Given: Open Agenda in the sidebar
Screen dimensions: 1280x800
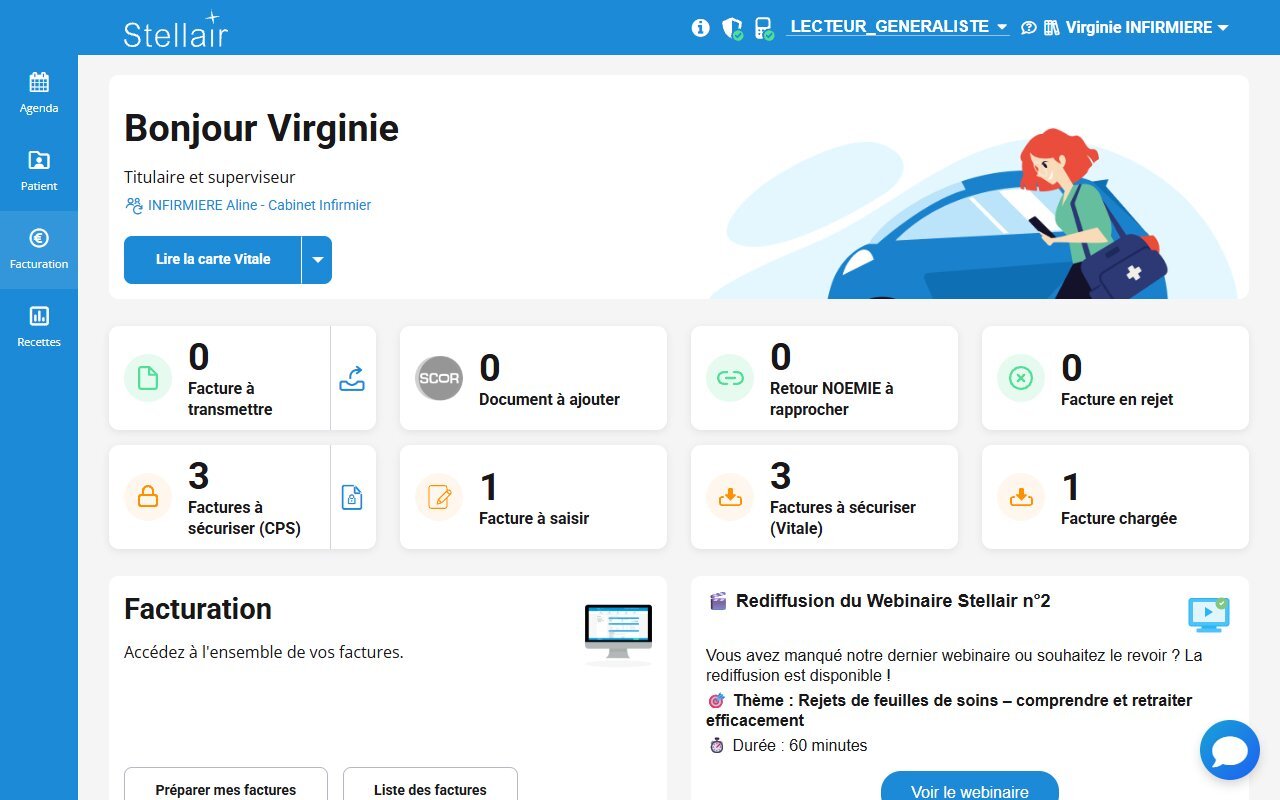Looking at the screenshot, I should (x=39, y=93).
